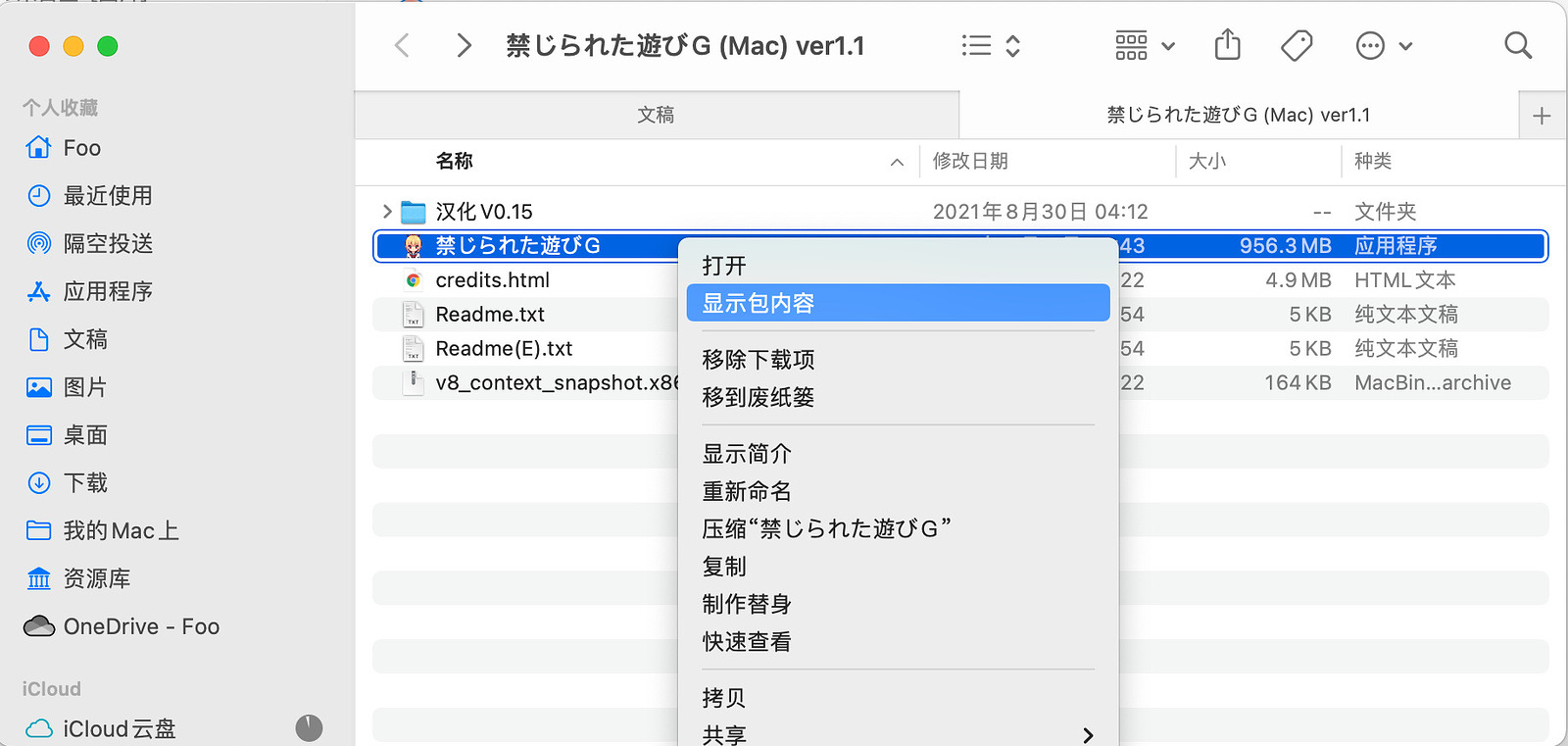Click the Chrome icon beside credits.html

click(414, 280)
